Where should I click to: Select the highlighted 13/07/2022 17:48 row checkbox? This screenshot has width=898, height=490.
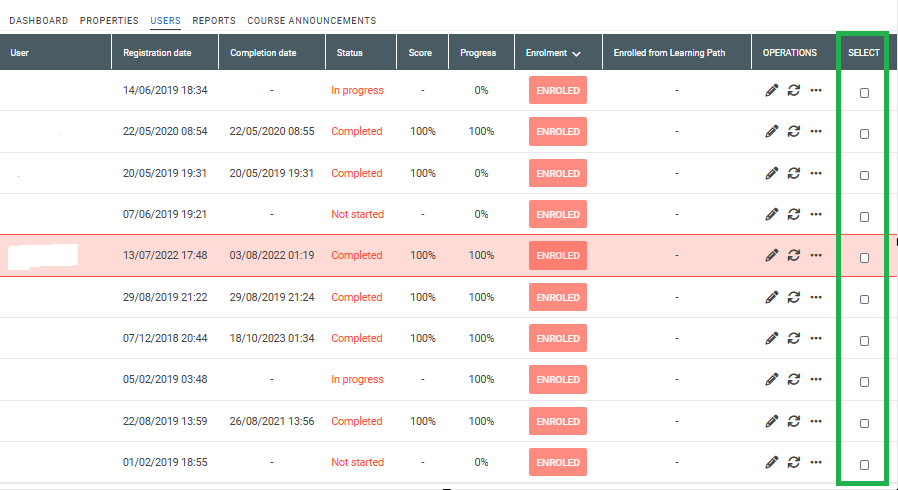pos(864,258)
